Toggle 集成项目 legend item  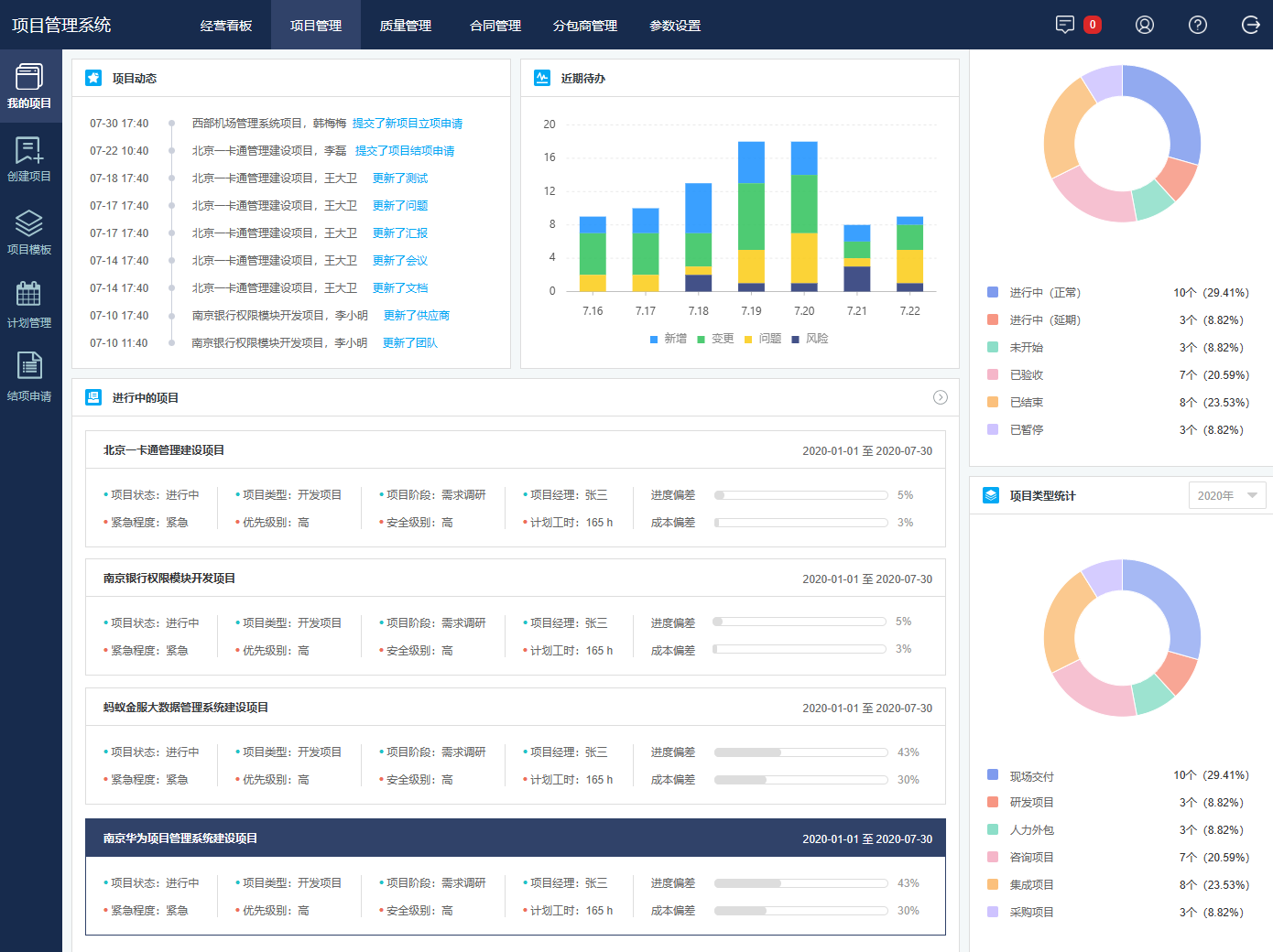pos(1021,885)
